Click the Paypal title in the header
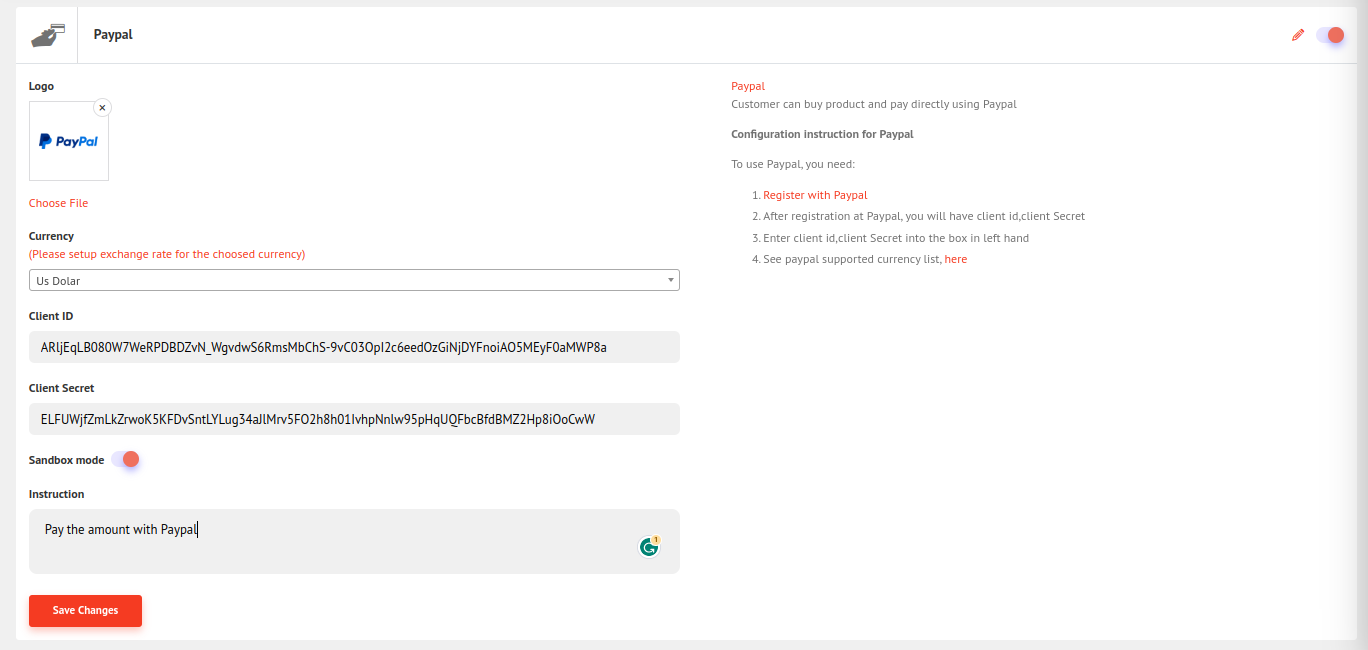 pos(113,35)
